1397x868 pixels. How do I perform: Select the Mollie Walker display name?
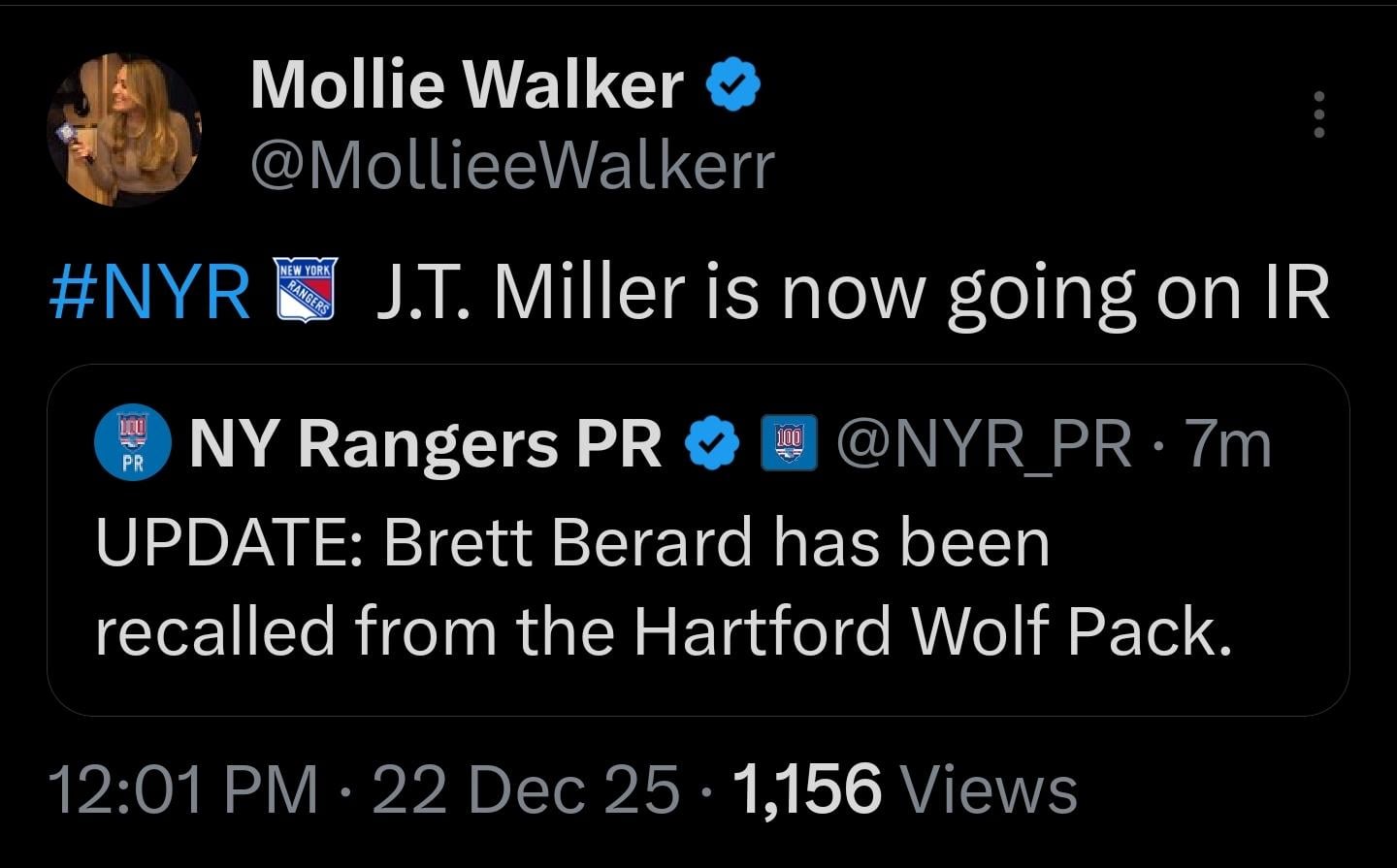pos(464,85)
